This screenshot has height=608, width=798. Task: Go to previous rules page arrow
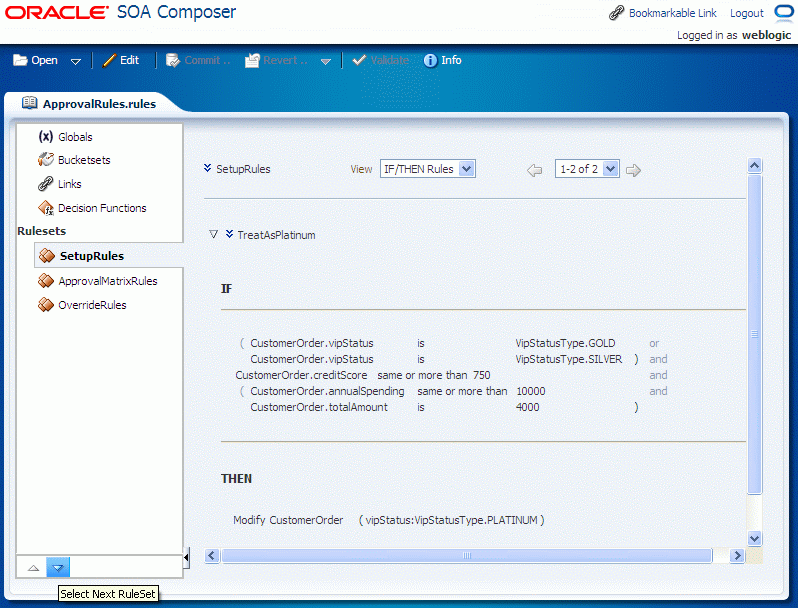[x=534, y=170]
